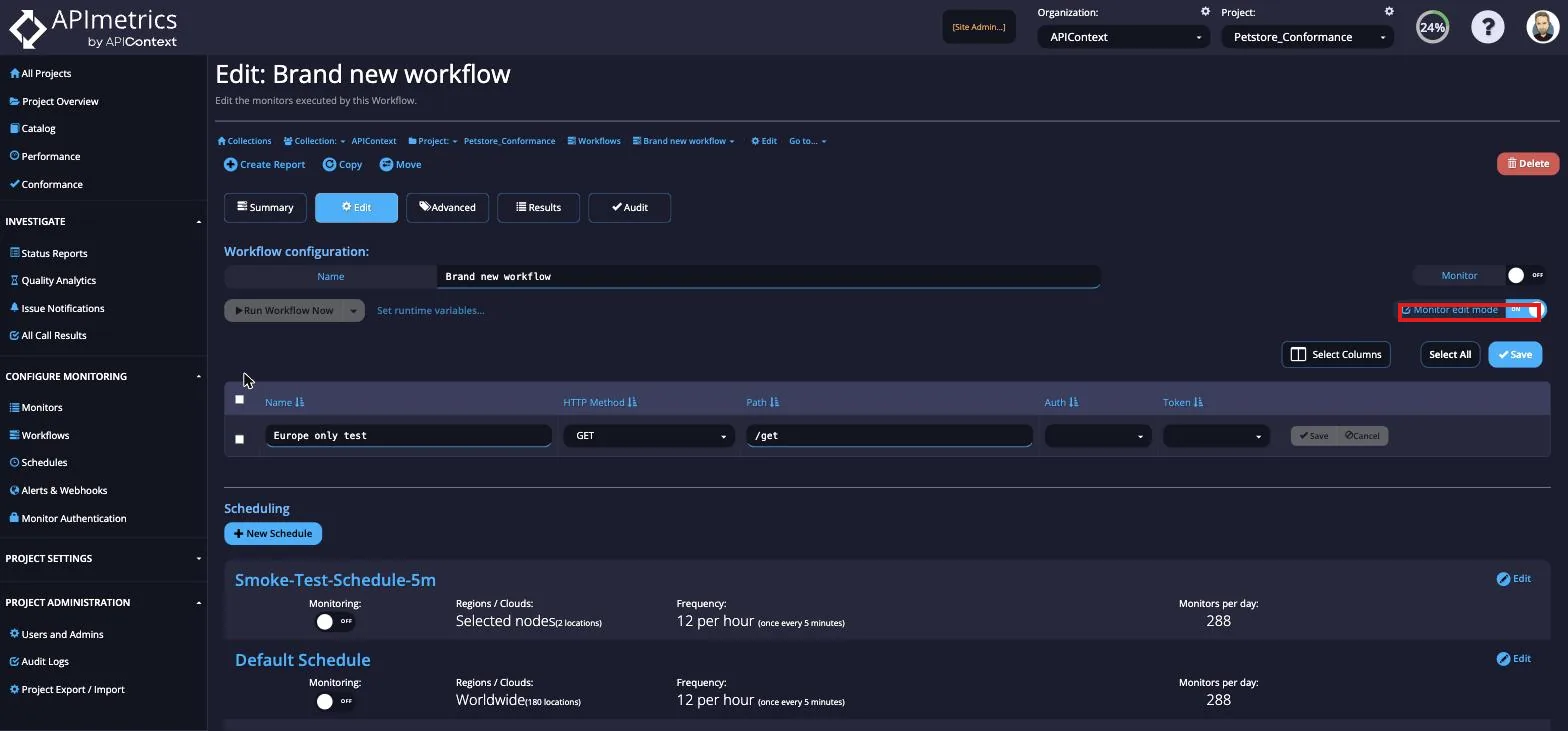This screenshot has width=1568, height=731.
Task: Open Quality Analytics
Action: pos(52,280)
